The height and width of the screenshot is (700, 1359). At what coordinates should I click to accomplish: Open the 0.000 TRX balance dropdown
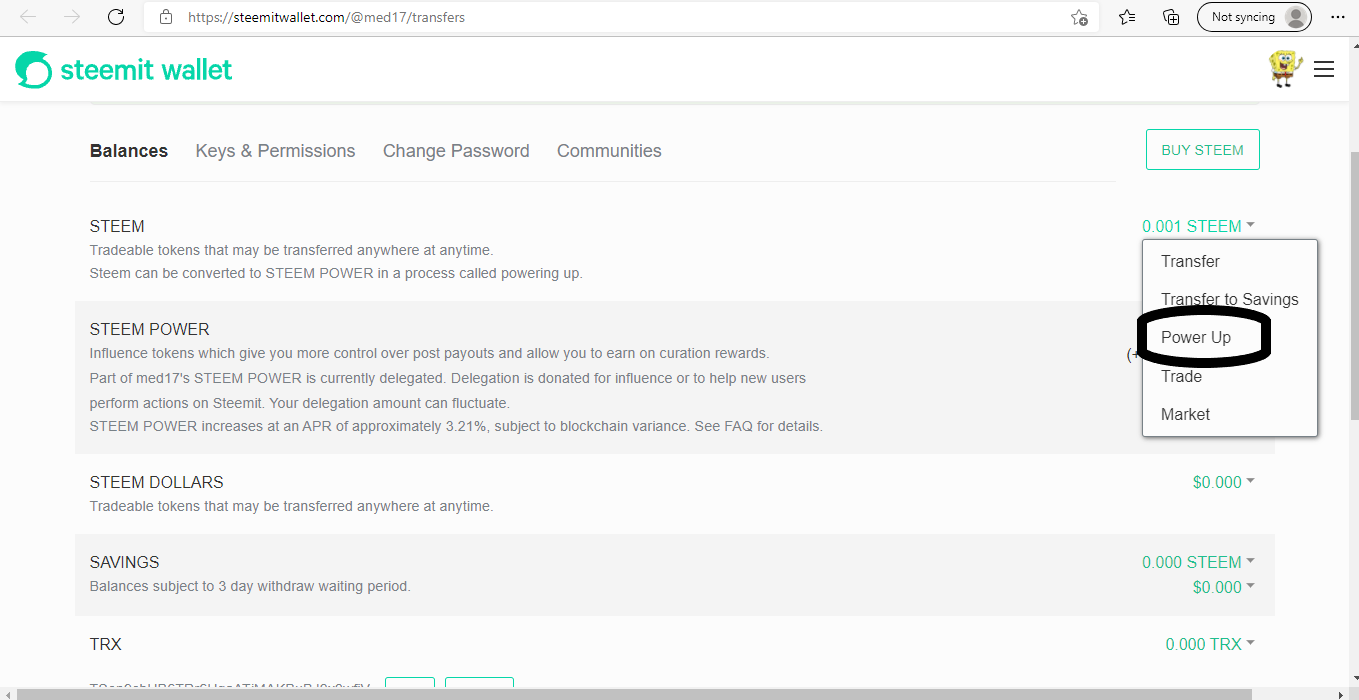[1210, 644]
